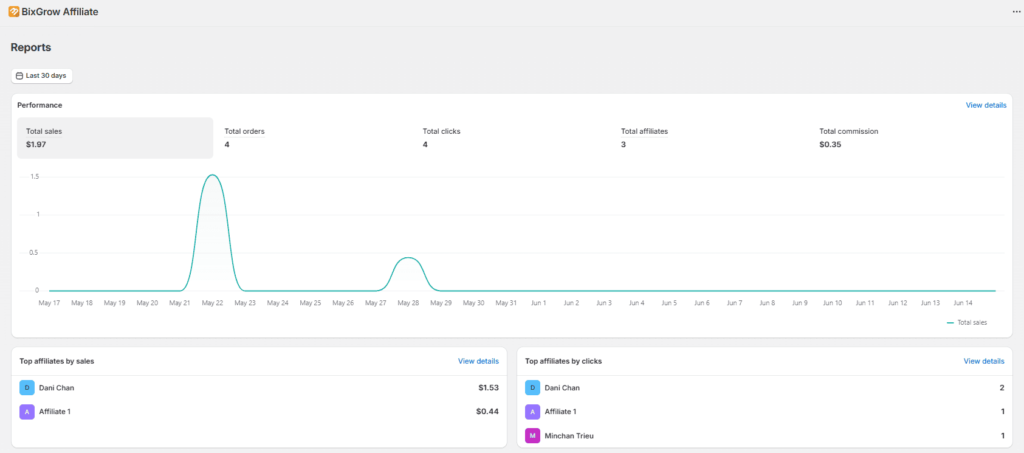Click the May 28 sales peak on chart
1024x453 pixels.
point(408,258)
